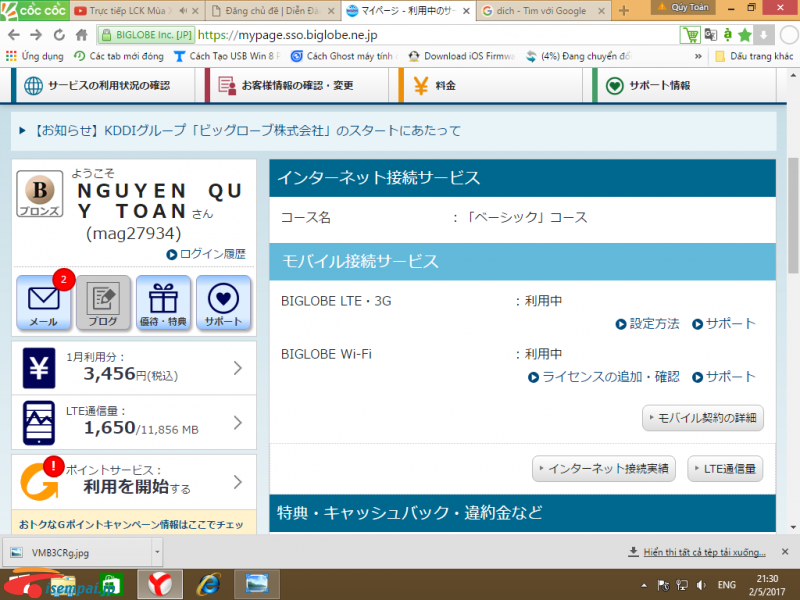Open the Dấu trang khác bookmarks folder
Viewport: 800px width, 600px height.
coord(754,56)
